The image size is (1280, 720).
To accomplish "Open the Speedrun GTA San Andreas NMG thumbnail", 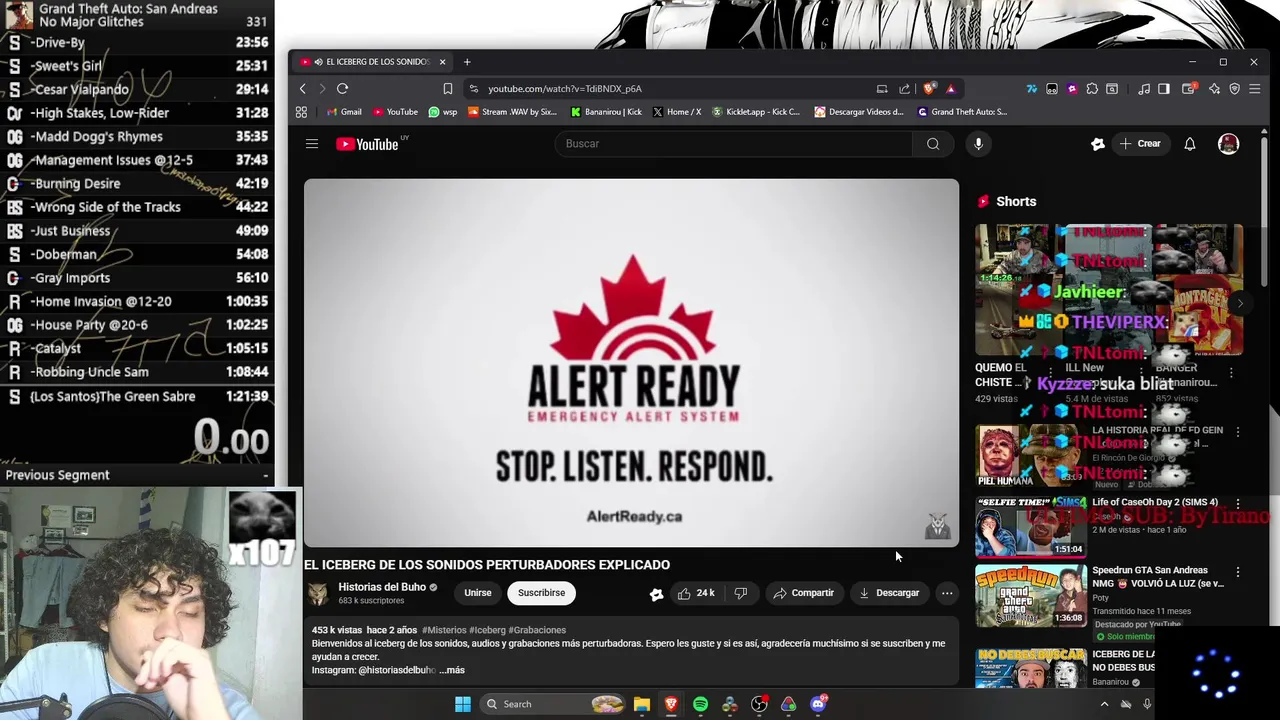I will [x=1031, y=596].
